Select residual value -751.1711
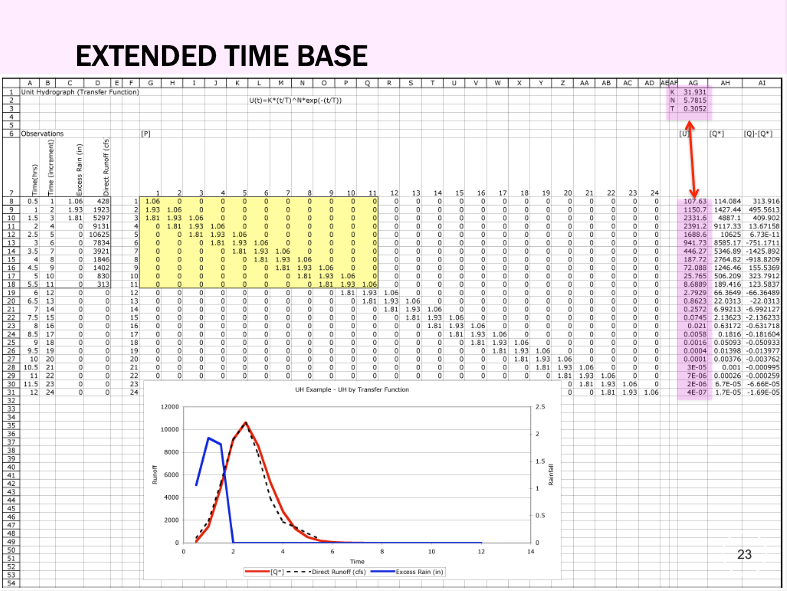 click(x=762, y=243)
